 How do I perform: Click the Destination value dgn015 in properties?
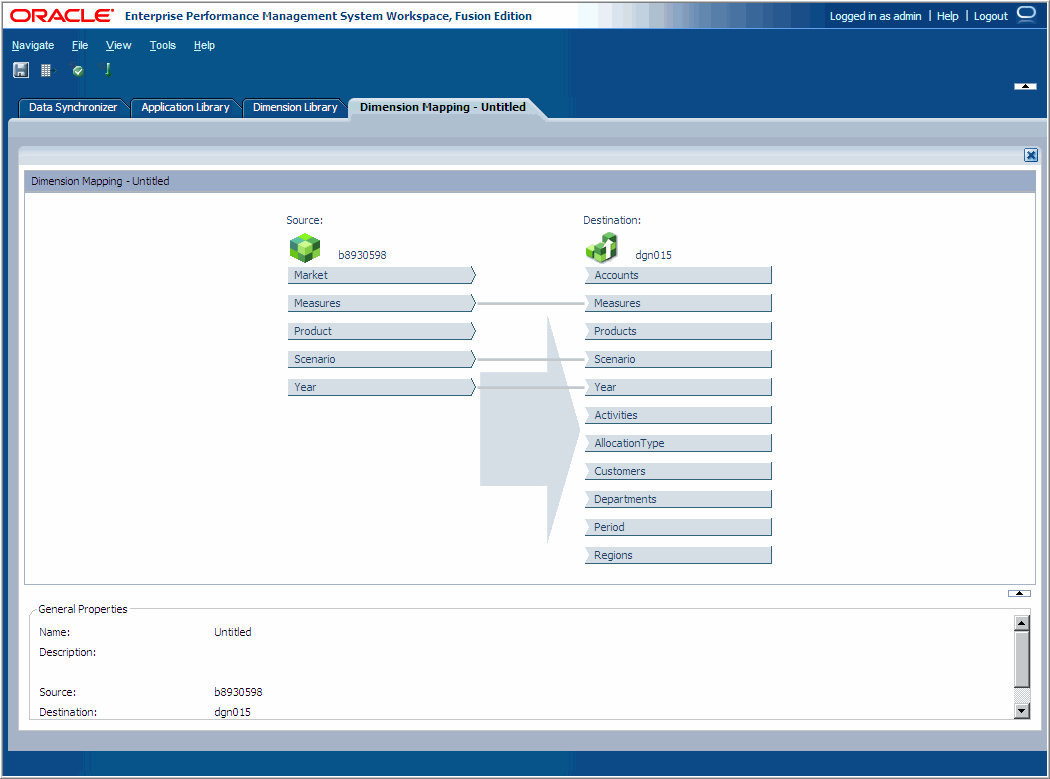[232, 713]
